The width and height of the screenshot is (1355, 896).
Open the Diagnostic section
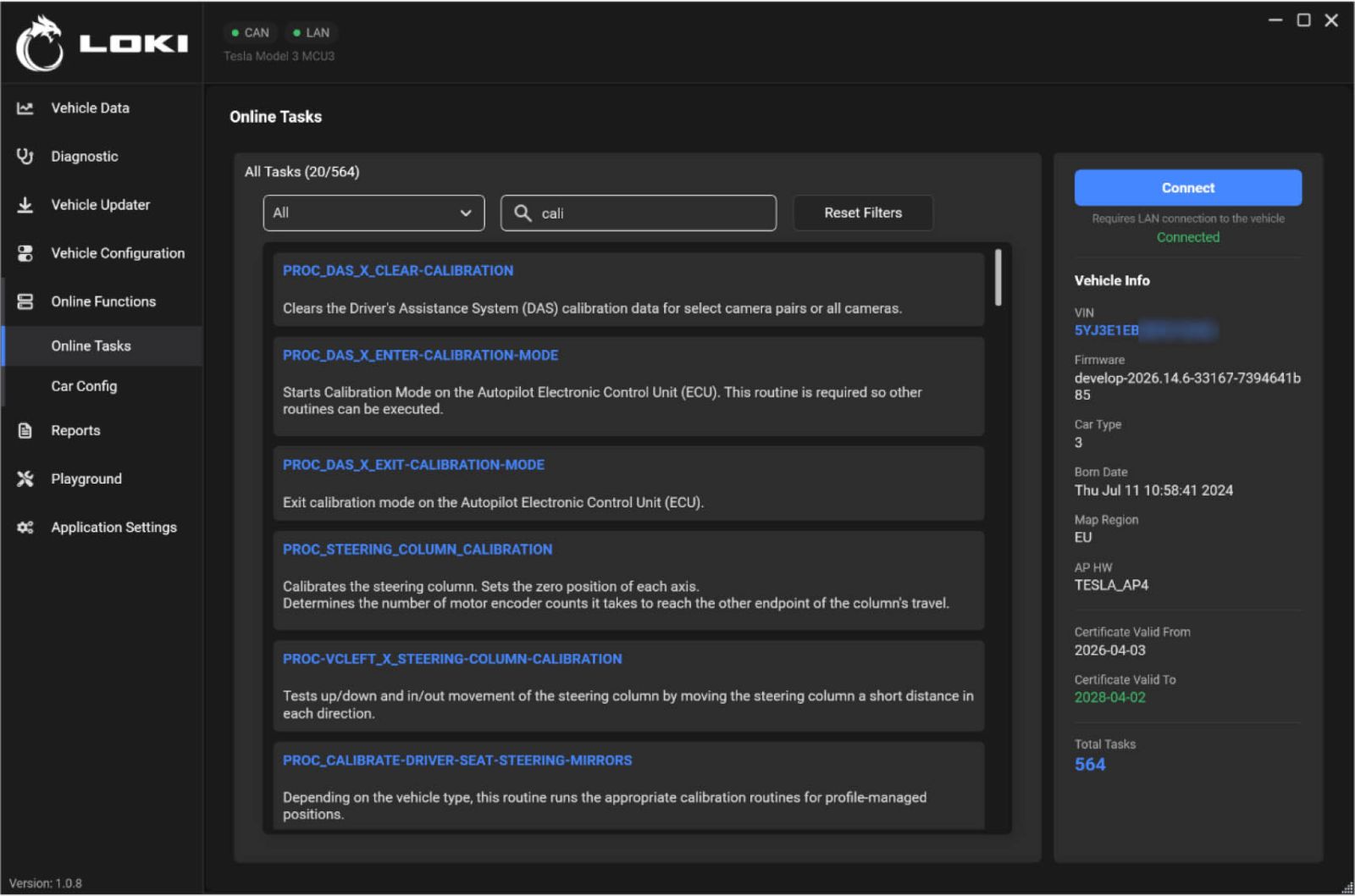pos(102,157)
